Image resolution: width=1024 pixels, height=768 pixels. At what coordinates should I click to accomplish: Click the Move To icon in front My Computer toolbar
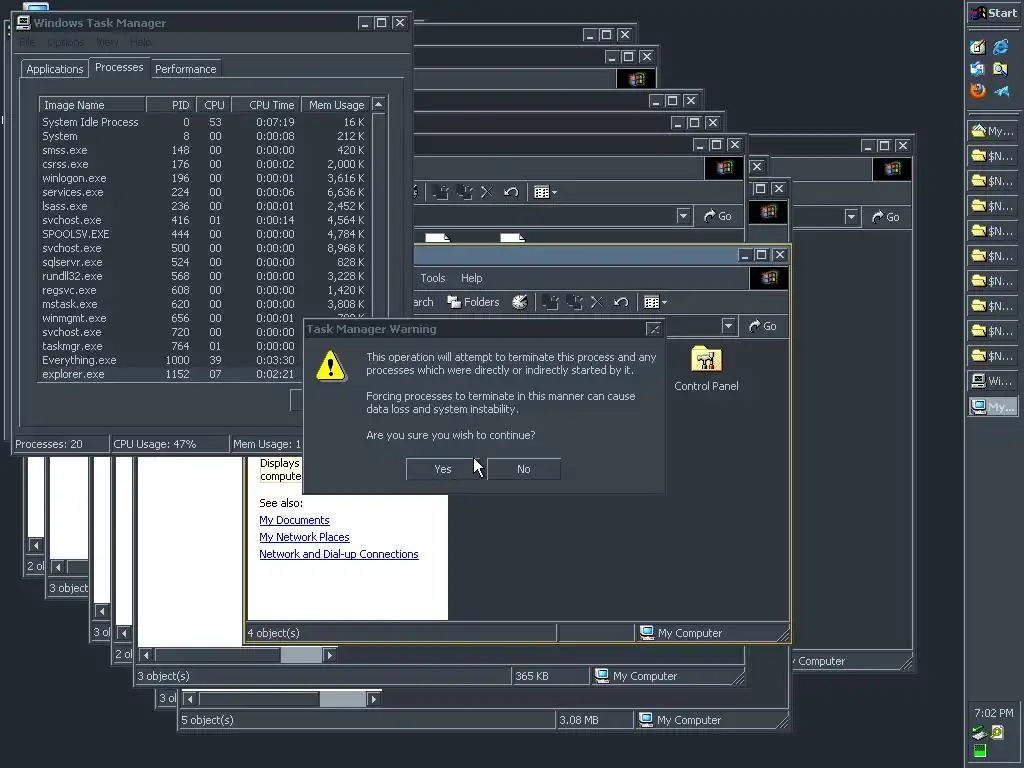(551, 302)
